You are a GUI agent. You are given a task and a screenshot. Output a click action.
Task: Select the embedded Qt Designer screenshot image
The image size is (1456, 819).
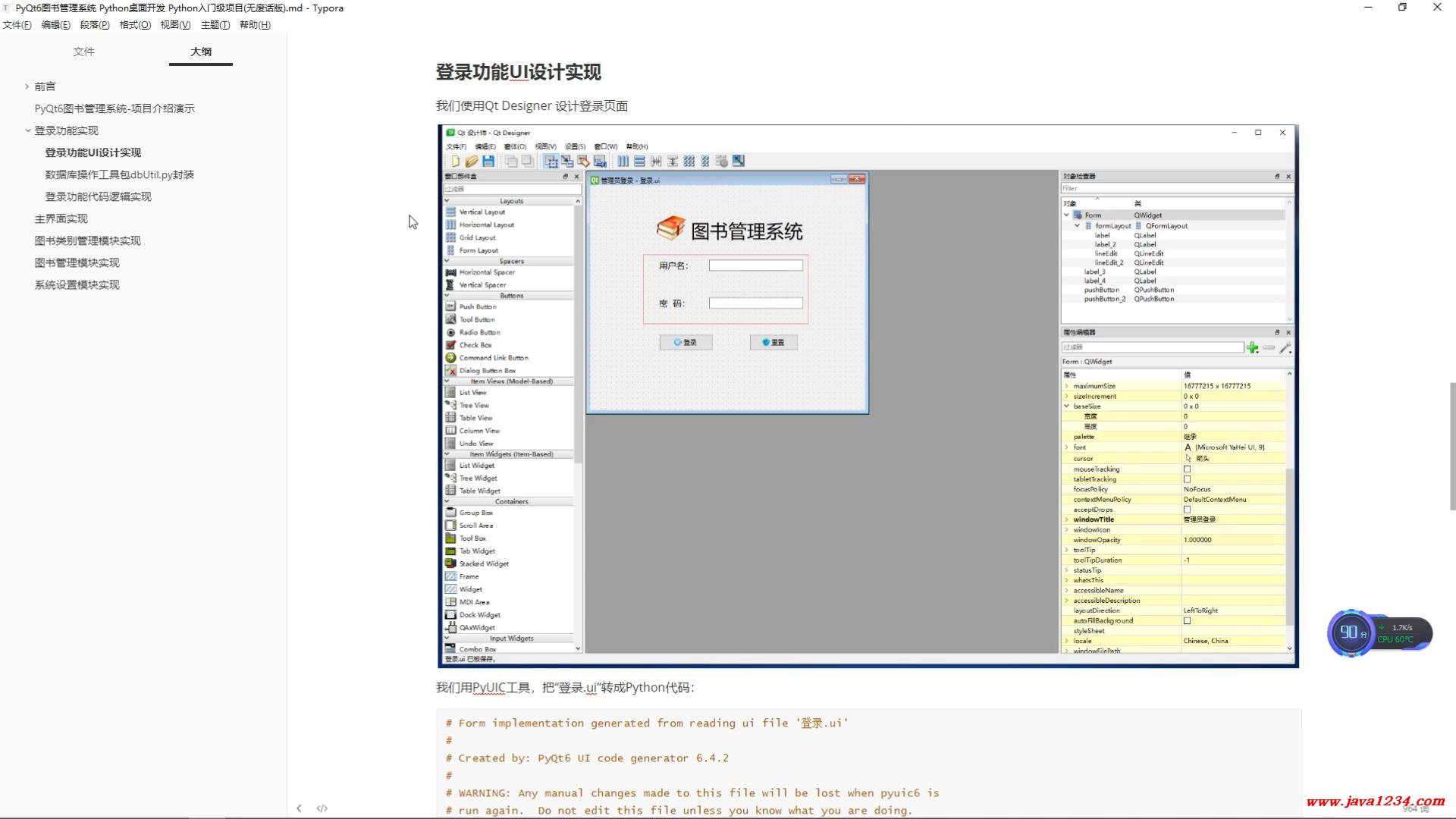[x=868, y=396]
